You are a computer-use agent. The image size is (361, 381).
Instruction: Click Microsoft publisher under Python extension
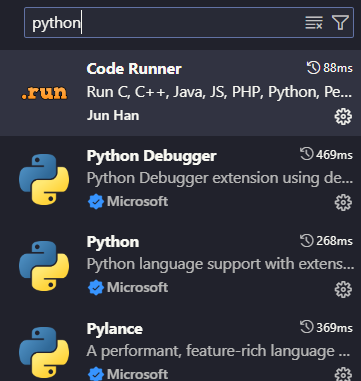[137, 287]
